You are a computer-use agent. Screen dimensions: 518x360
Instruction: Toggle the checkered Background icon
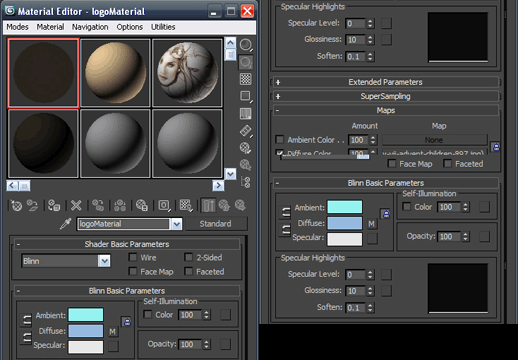click(246, 79)
